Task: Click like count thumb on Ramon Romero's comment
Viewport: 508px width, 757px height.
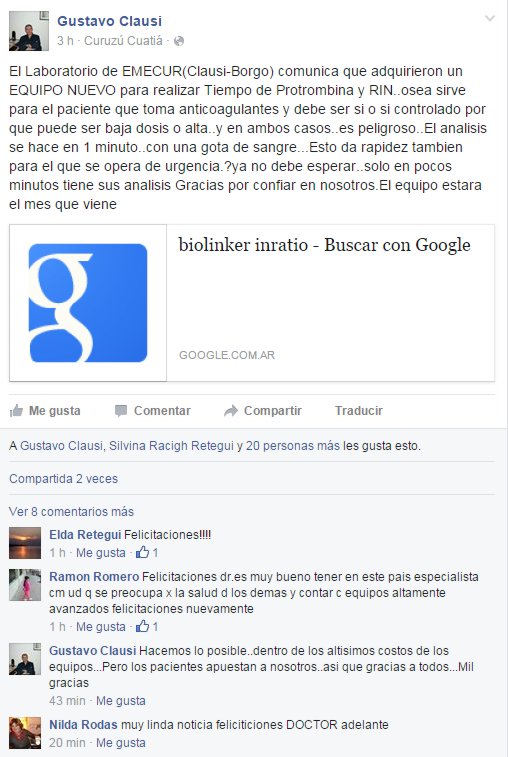Action: click(142, 627)
